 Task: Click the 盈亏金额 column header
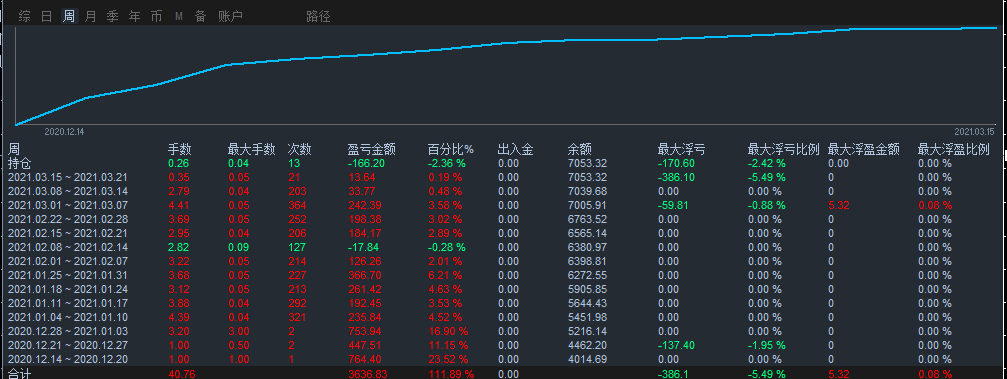pos(371,150)
